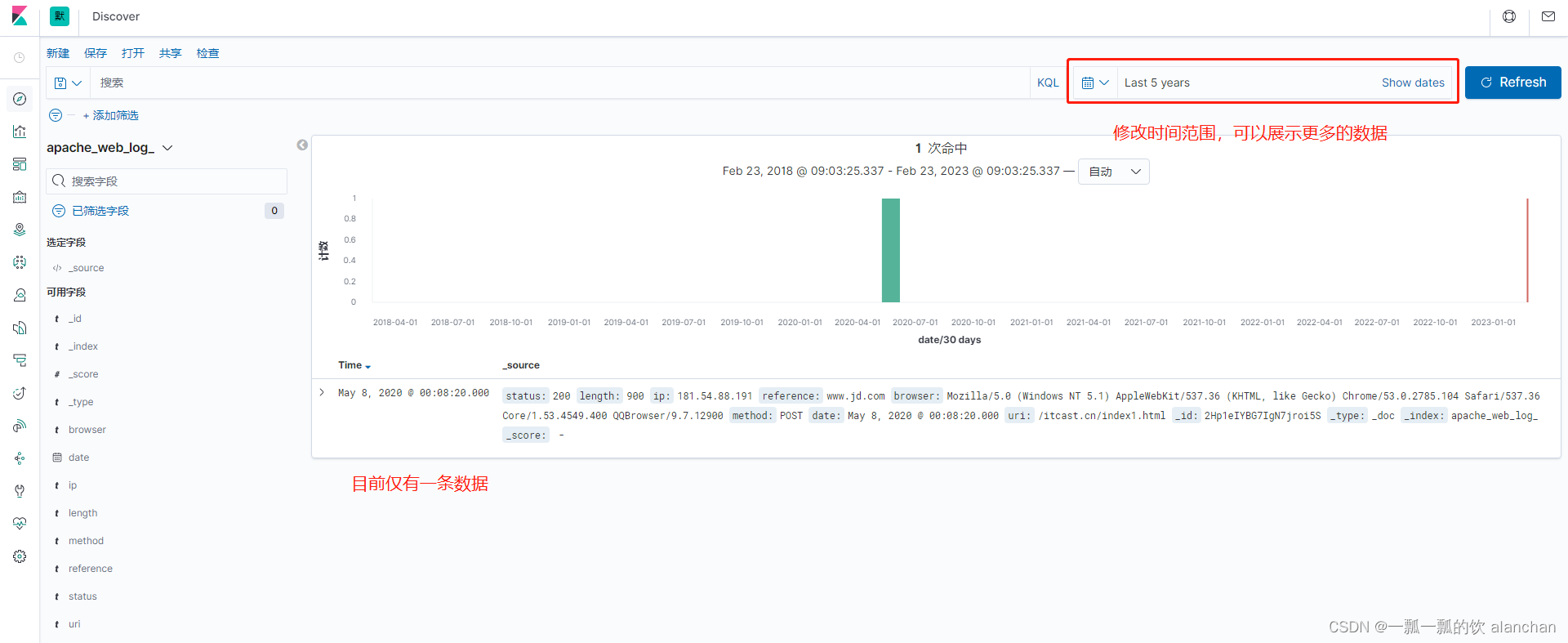Image resolution: width=1568 pixels, height=643 pixels.
Task: Select the _id field
Action: [x=75, y=319]
